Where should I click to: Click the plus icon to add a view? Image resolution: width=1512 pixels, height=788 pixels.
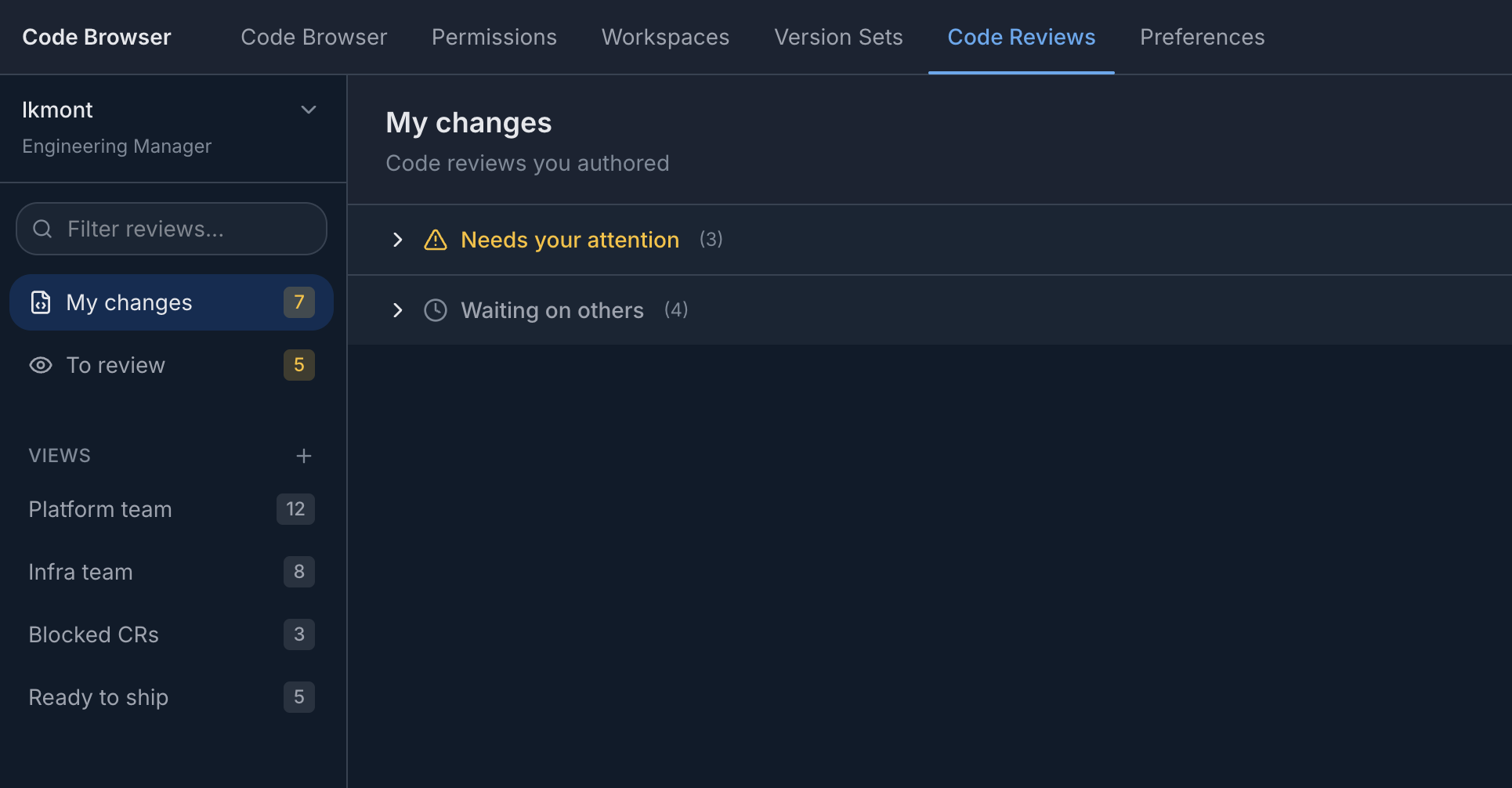point(304,456)
